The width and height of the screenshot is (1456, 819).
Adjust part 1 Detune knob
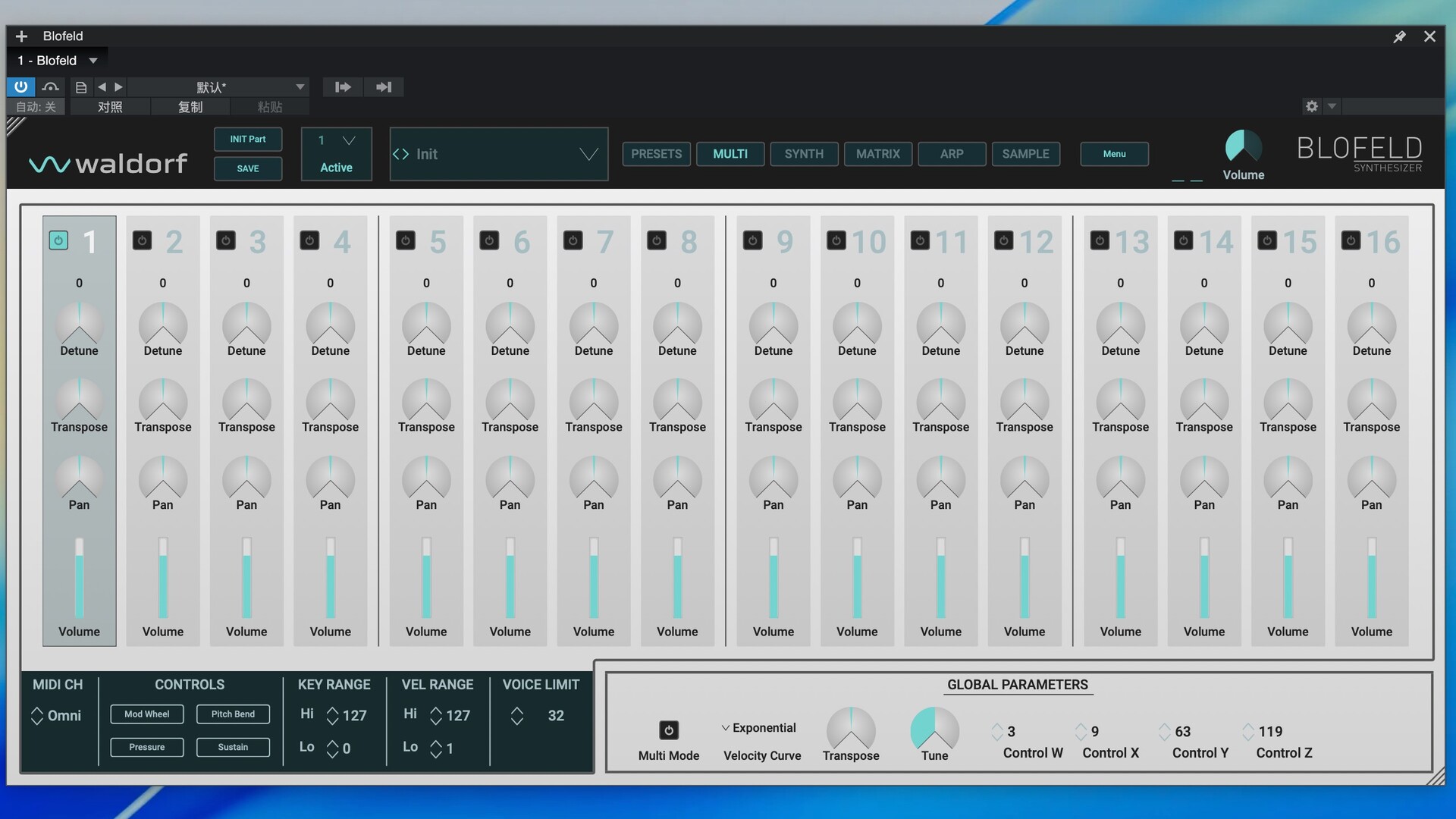79,324
